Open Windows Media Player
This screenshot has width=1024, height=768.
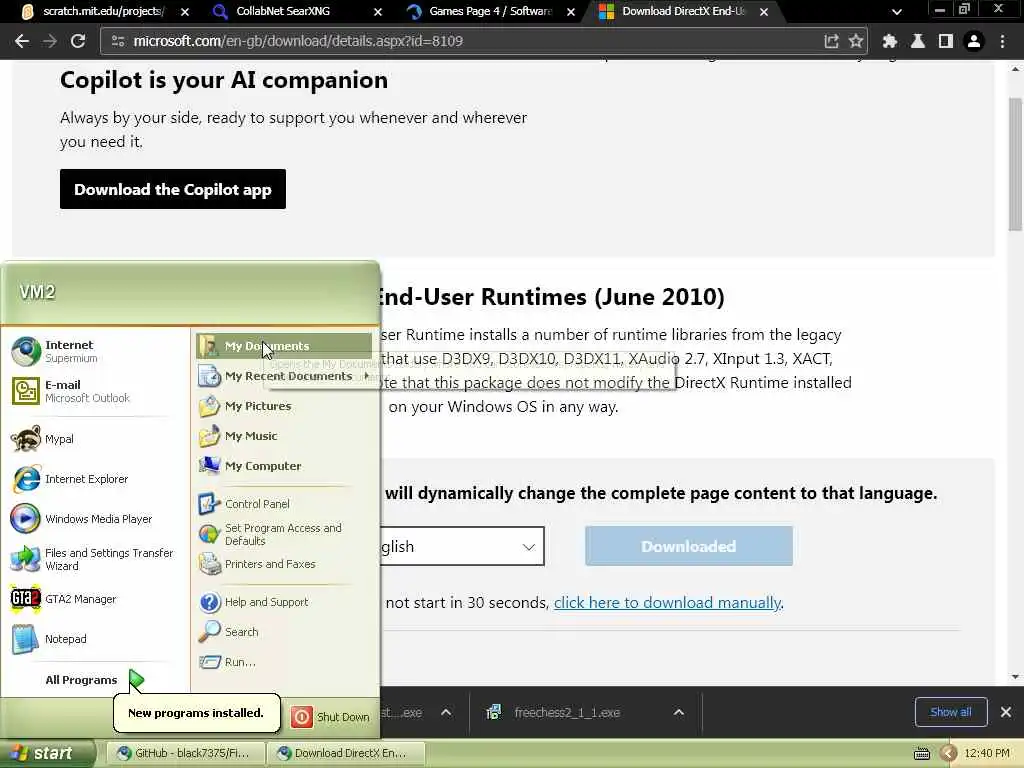click(95, 519)
